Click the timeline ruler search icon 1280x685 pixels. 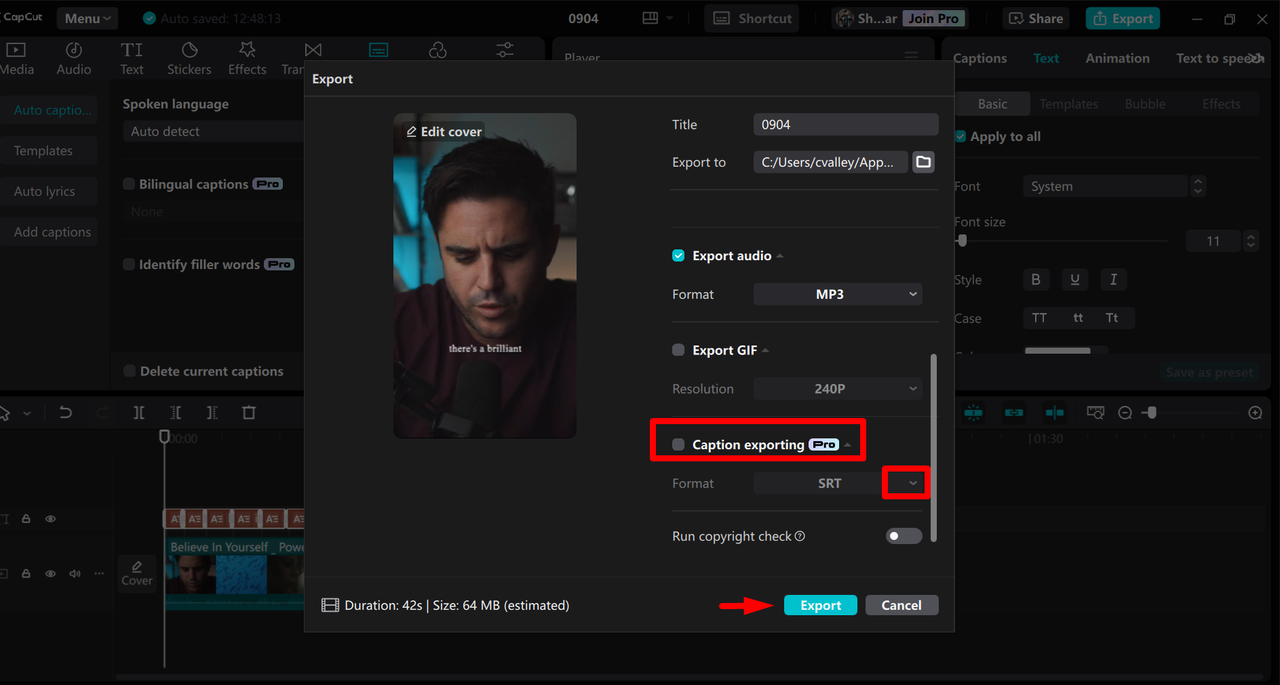[x=1095, y=412]
